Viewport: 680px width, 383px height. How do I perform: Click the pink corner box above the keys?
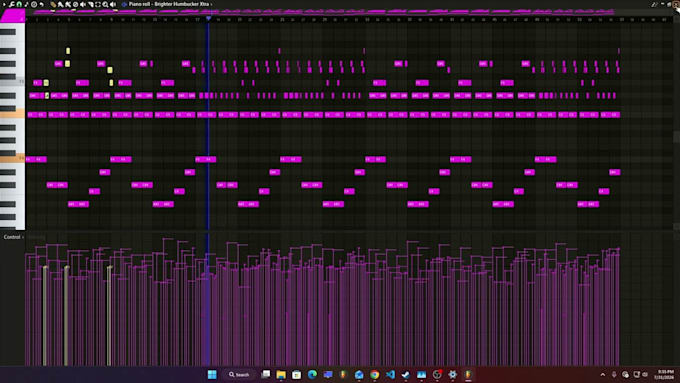click(x=13, y=16)
